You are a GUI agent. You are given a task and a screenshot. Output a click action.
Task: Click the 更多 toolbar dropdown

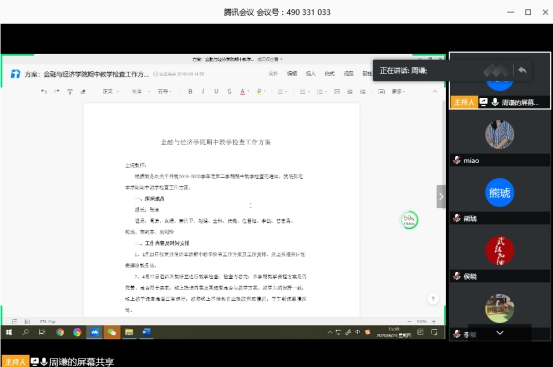coord(398,92)
